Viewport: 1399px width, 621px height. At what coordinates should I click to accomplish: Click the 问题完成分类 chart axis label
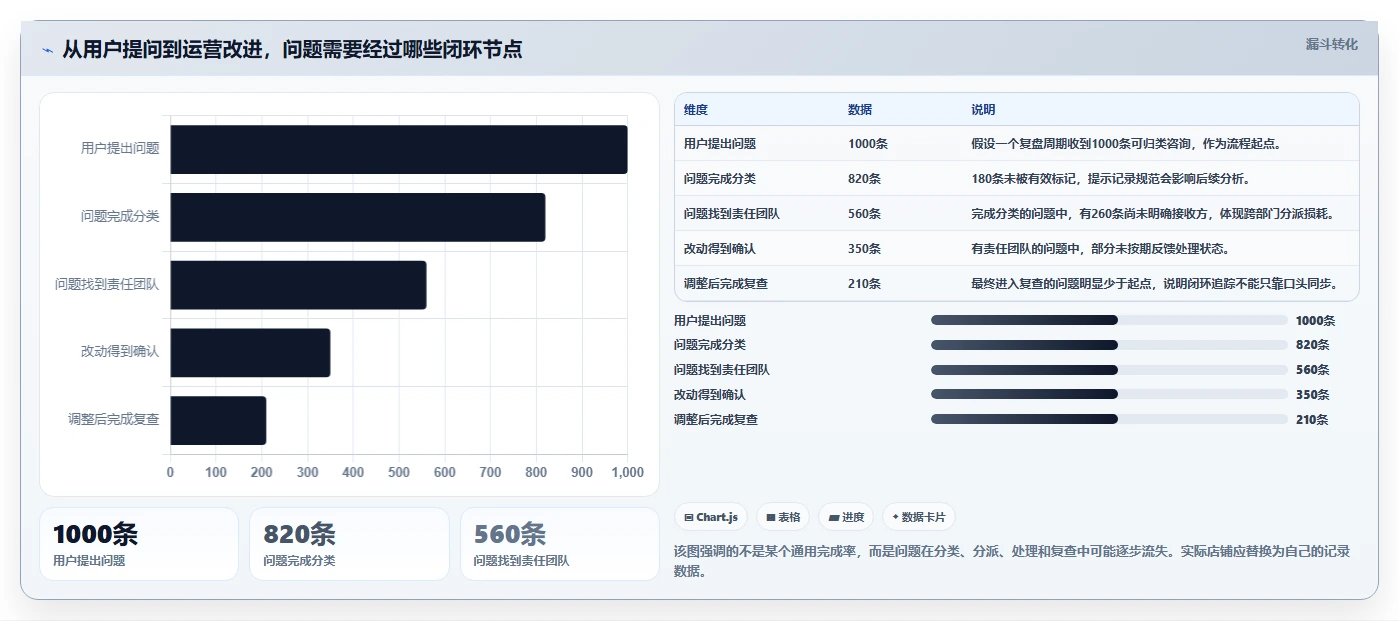click(x=120, y=217)
